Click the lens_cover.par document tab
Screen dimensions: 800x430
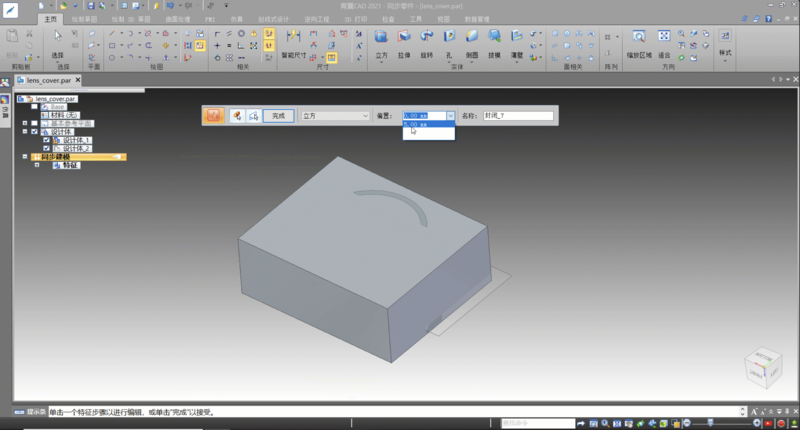point(48,80)
